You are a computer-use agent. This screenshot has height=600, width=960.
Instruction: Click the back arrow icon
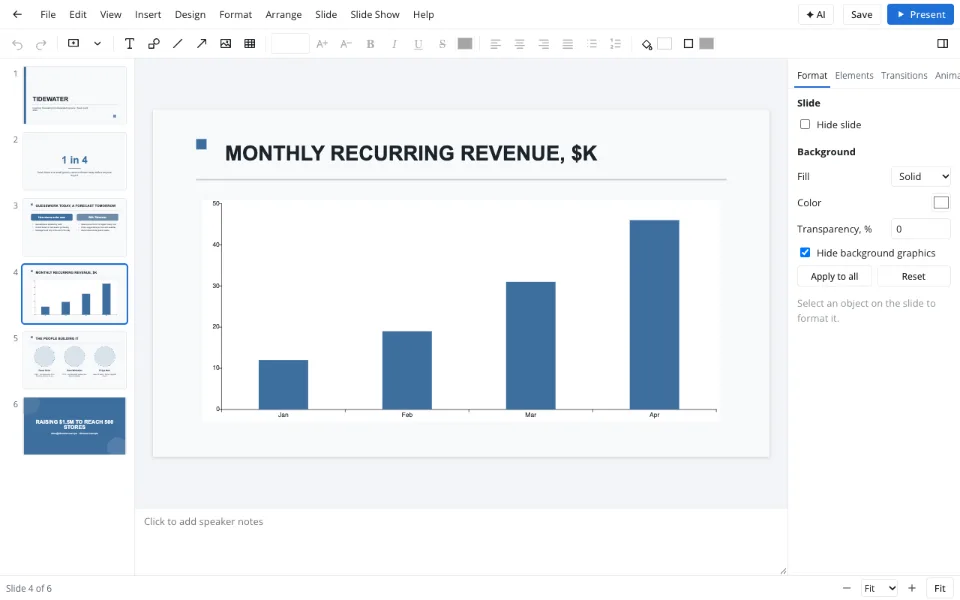(17, 14)
